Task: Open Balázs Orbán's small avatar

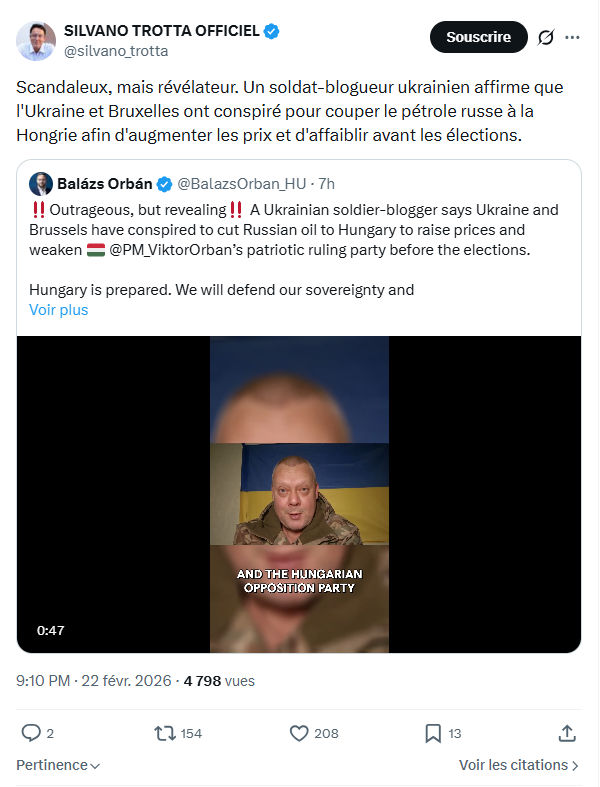Action: tap(41, 184)
